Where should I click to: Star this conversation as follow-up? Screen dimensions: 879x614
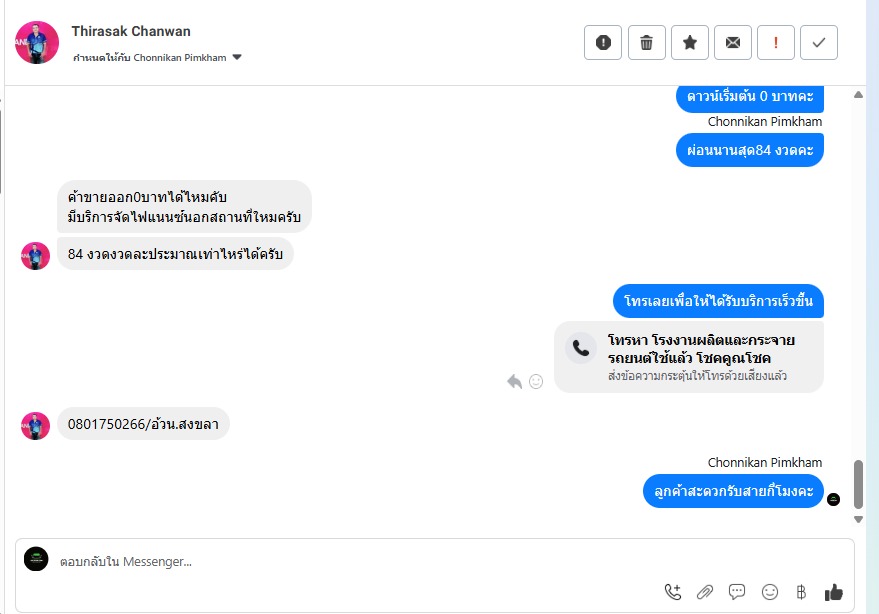pyautogui.click(x=690, y=43)
